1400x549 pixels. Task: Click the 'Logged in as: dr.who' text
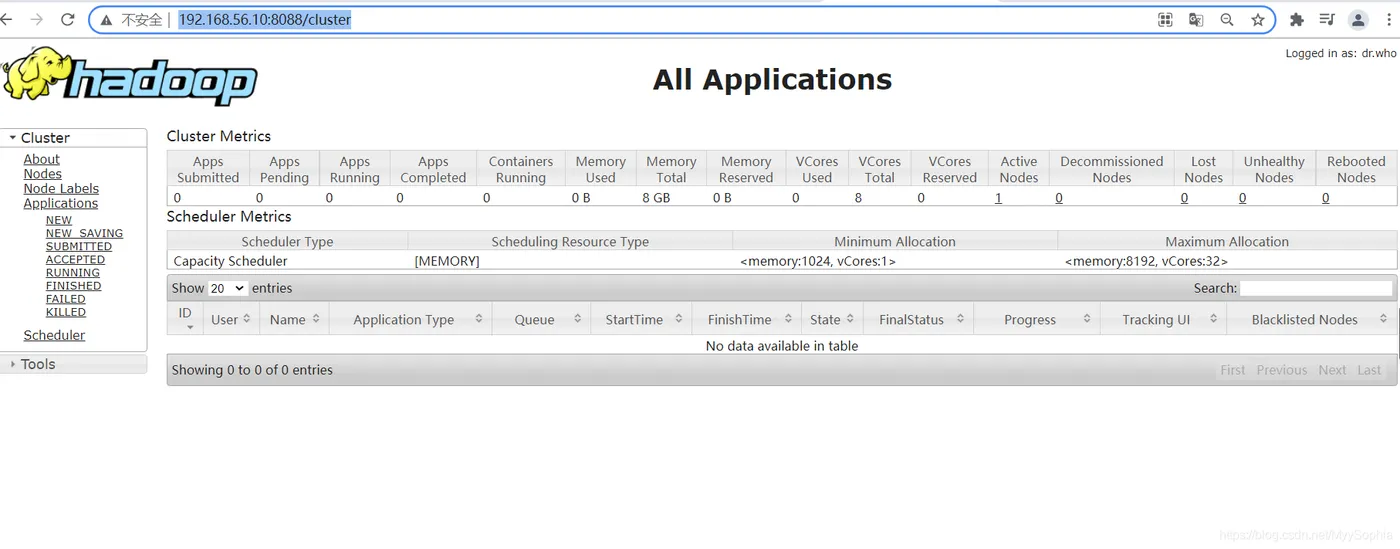1340,53
